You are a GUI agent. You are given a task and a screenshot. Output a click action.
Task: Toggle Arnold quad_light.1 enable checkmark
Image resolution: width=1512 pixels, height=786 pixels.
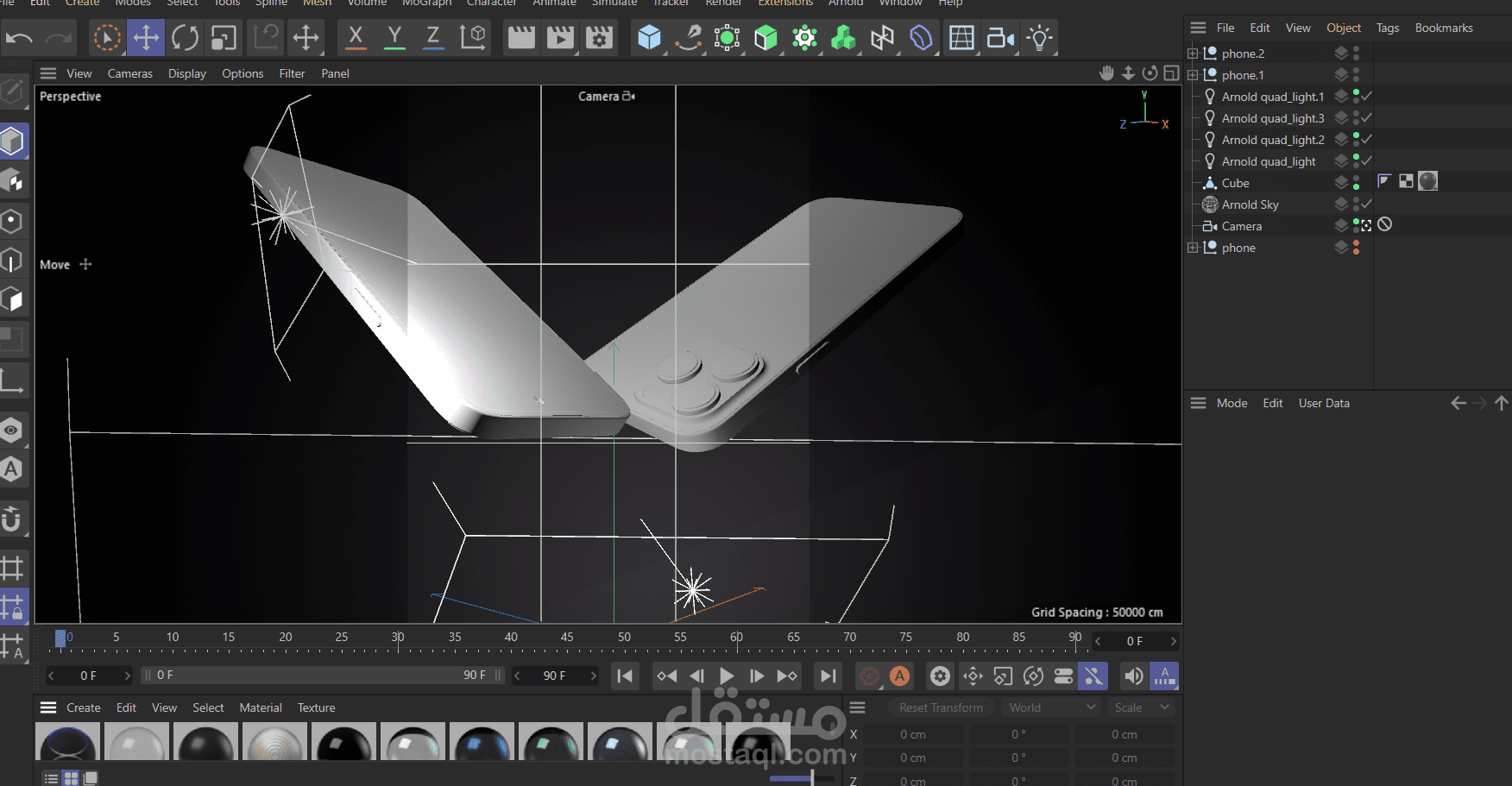[x=1366, y=96]
